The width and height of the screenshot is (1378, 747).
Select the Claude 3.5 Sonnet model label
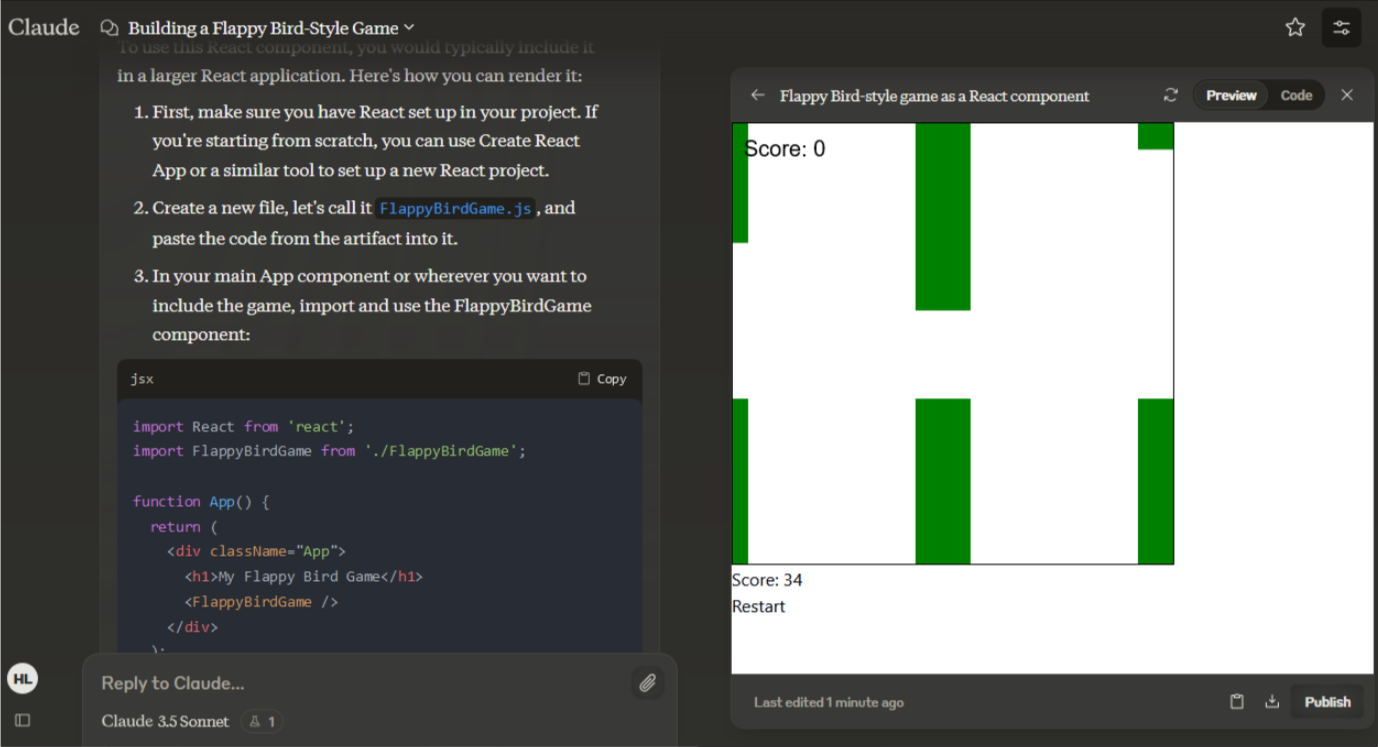(x=165, y=721)
